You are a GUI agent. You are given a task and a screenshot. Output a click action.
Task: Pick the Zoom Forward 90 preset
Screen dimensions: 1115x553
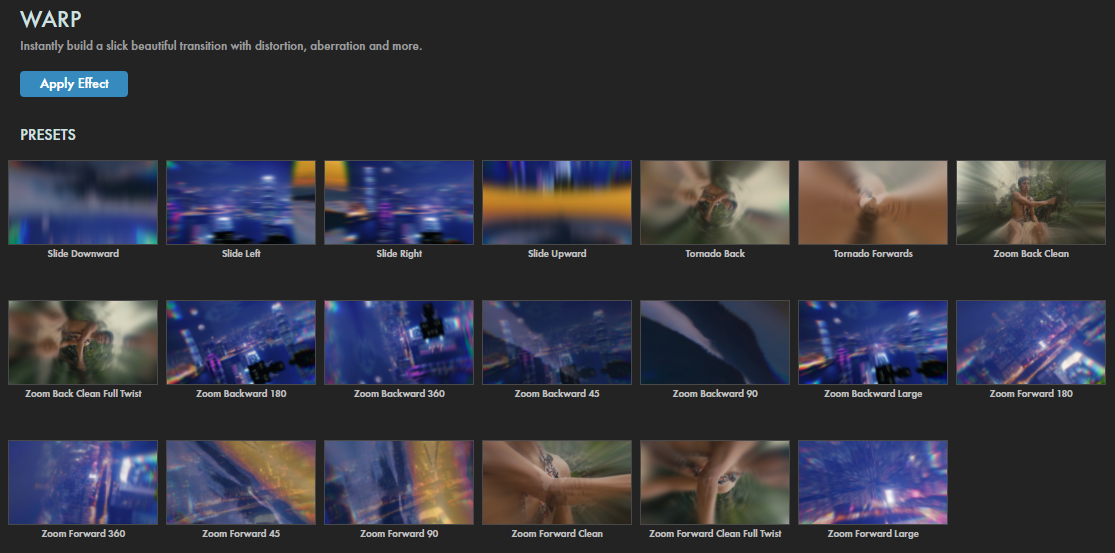399,482
